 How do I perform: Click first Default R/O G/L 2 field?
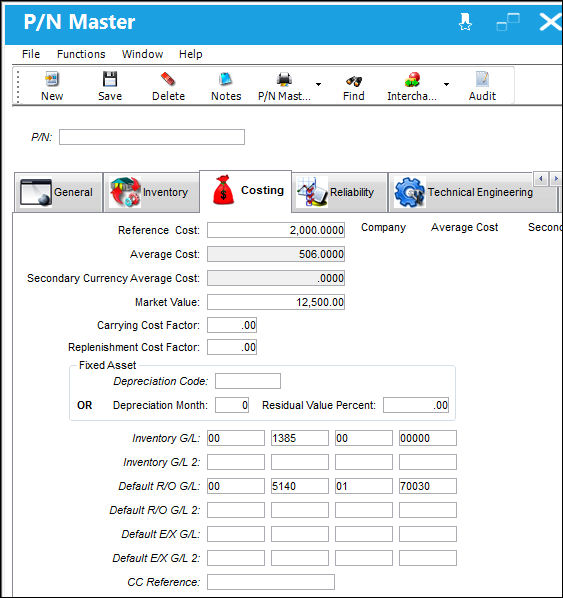[x=236, y=510]
